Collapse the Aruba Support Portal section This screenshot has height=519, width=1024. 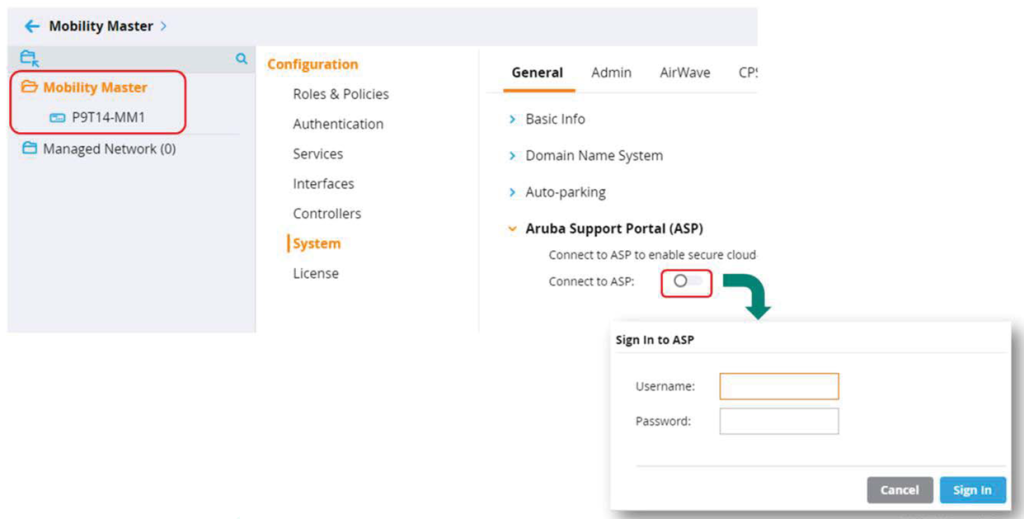(x=514, y=229)
